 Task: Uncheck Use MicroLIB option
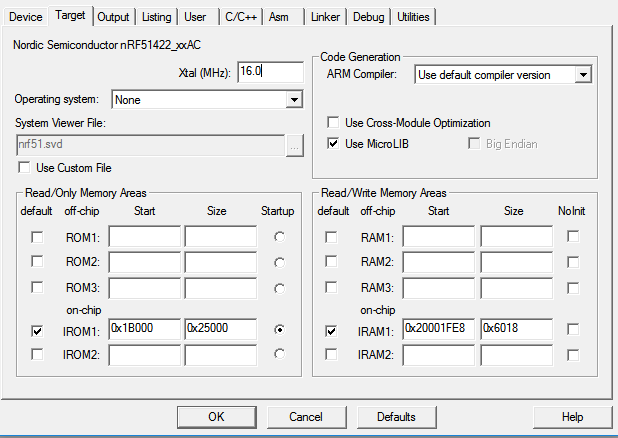(x=333, y=144)
